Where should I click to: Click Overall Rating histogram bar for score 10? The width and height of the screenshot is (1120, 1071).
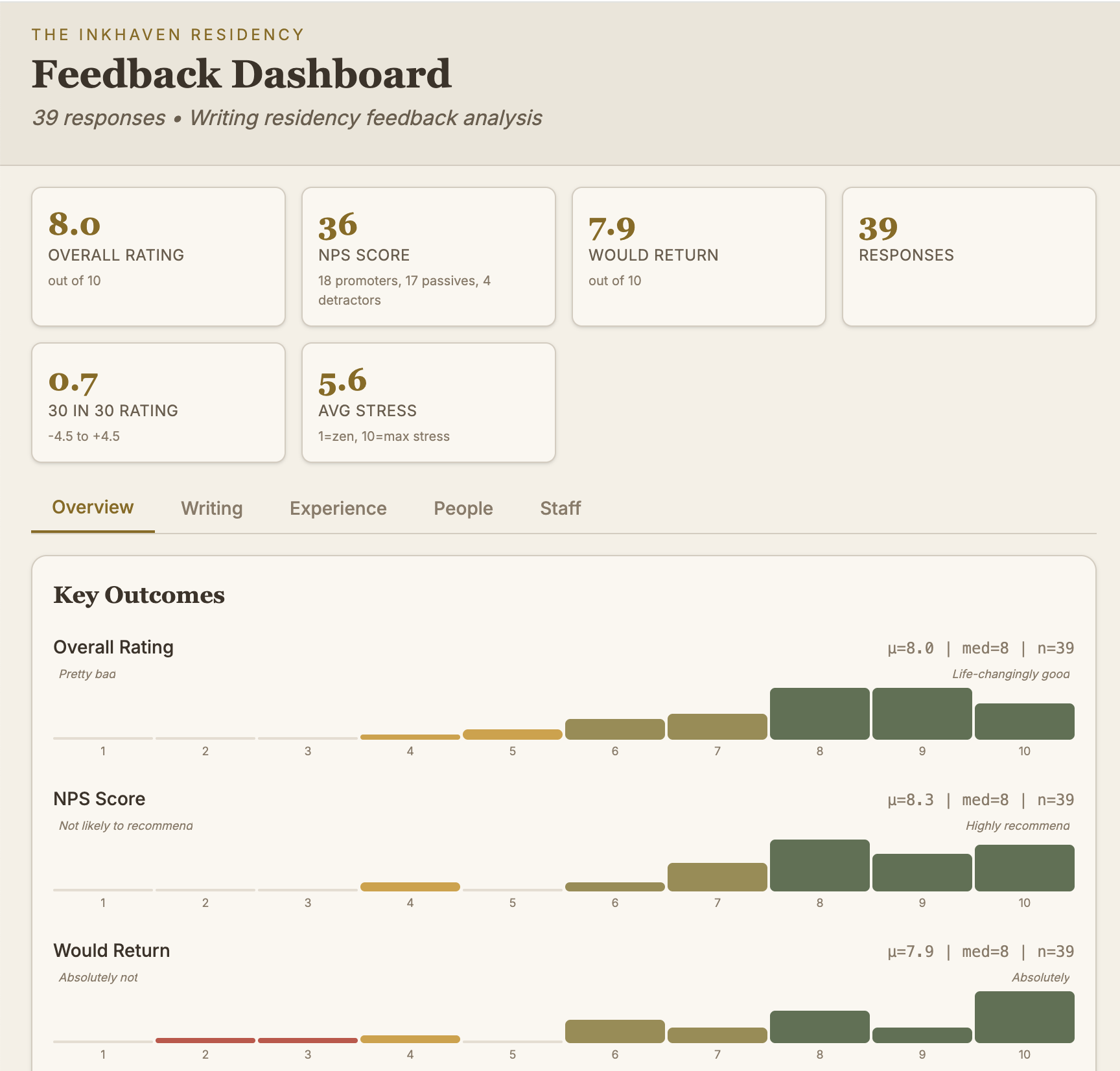click(1024, 722)
